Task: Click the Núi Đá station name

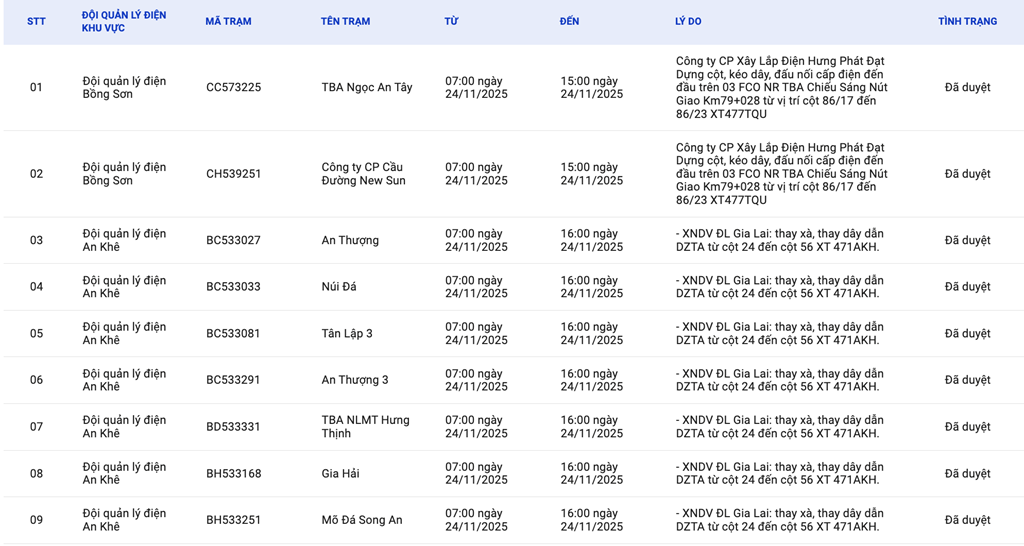Action: (x=339, y=287)
